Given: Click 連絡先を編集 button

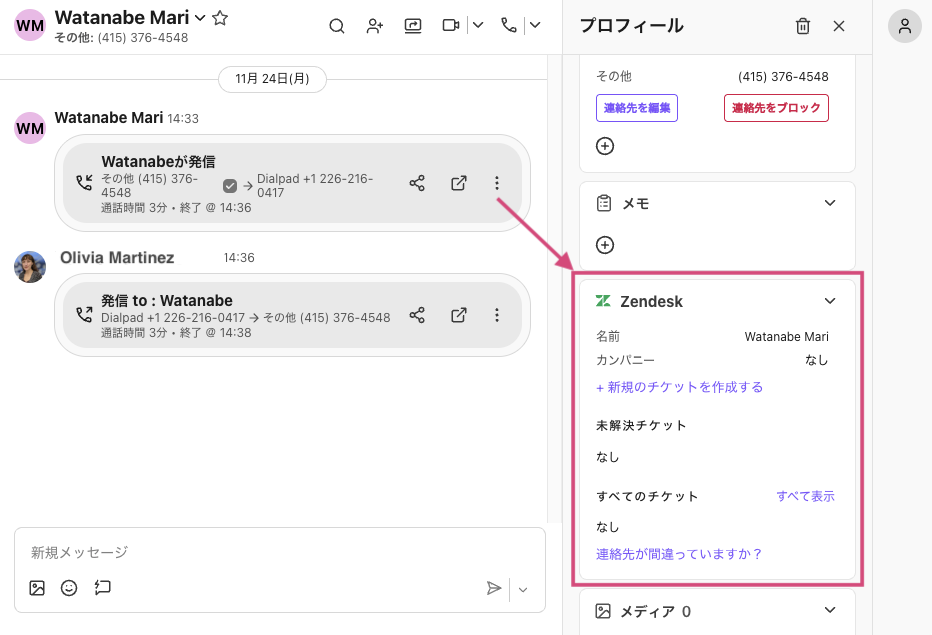Looking at the screenshot, I should (637, 108).
